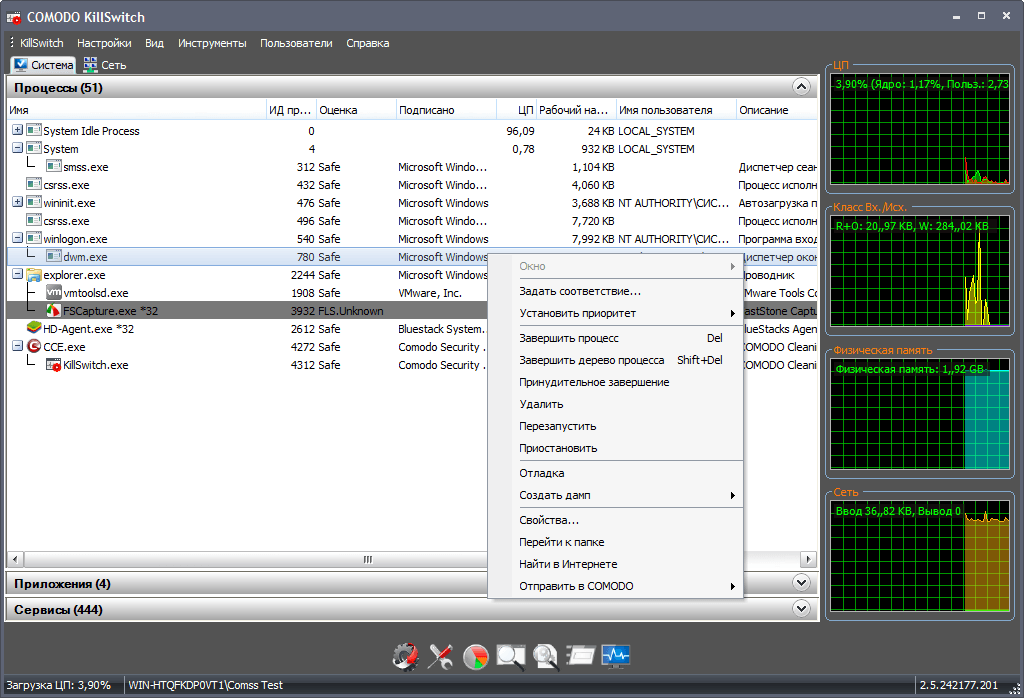This screenshot has width=1024, height=698.
Task: Expand the wininit.exe tree node
Action: 17,203
